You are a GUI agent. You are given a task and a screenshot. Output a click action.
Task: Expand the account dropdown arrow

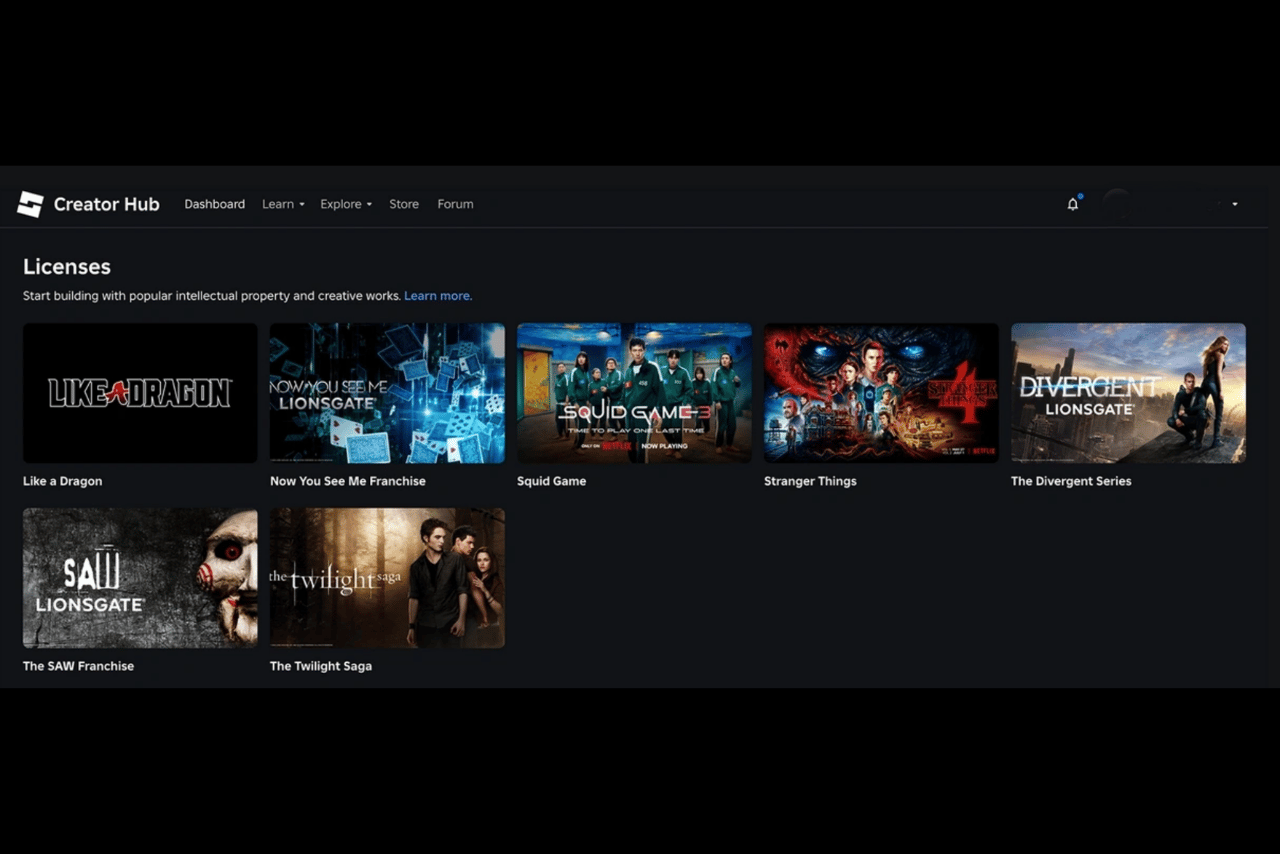pos(1235,204)
